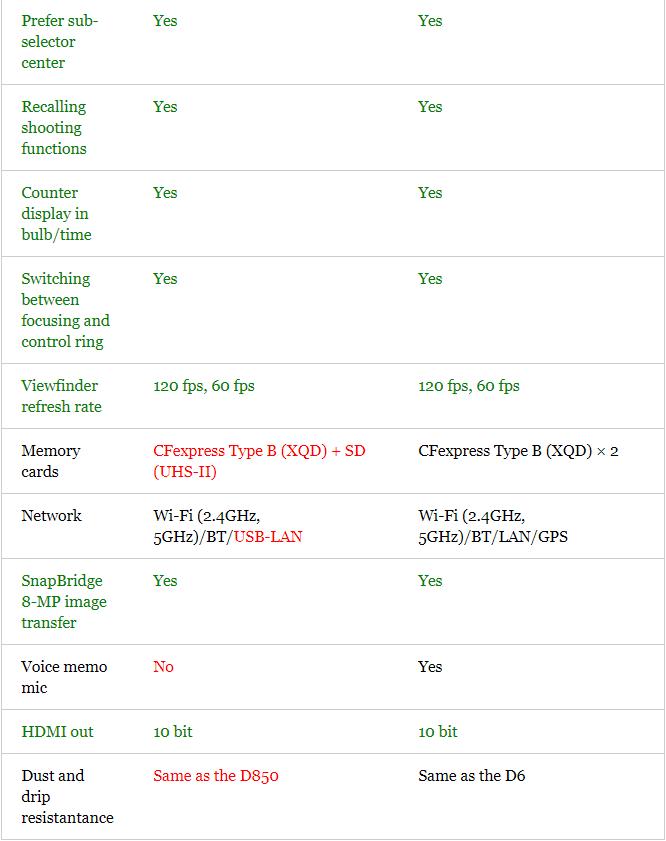Screen dimensions: 666x841
Task: Click "Yes" in the Voice memo mic row
Action: click(x=430, y=667)
